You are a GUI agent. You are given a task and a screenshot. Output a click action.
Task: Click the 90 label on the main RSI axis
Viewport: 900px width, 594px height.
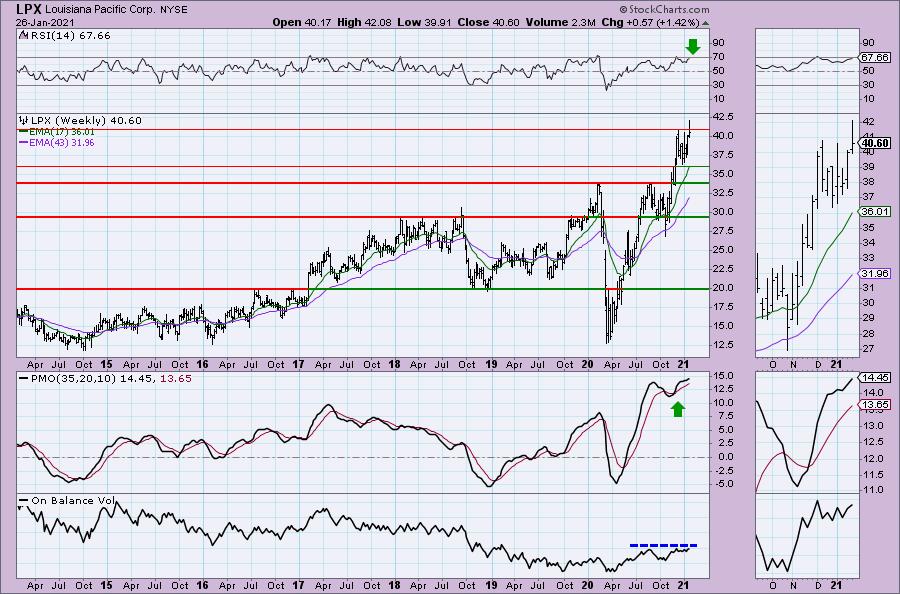[719, 43]
